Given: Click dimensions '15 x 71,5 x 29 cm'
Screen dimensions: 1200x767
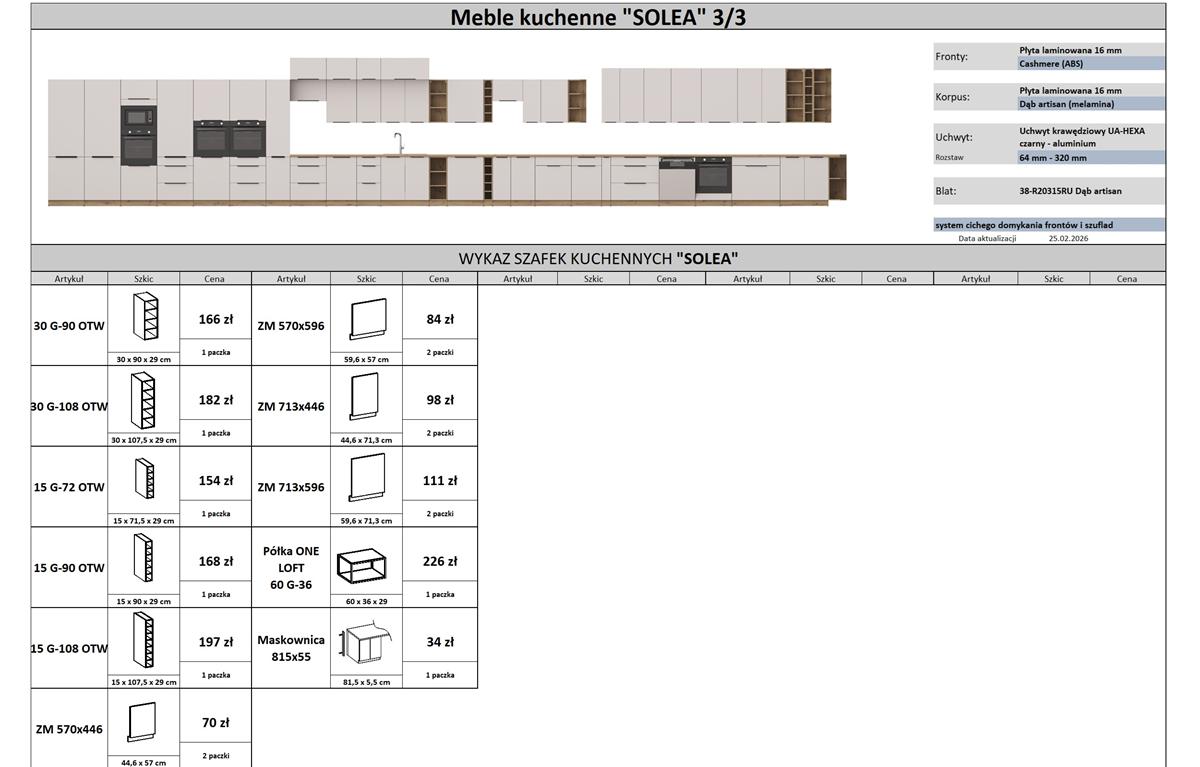Looking at the screenshot, I should [143, 521].
